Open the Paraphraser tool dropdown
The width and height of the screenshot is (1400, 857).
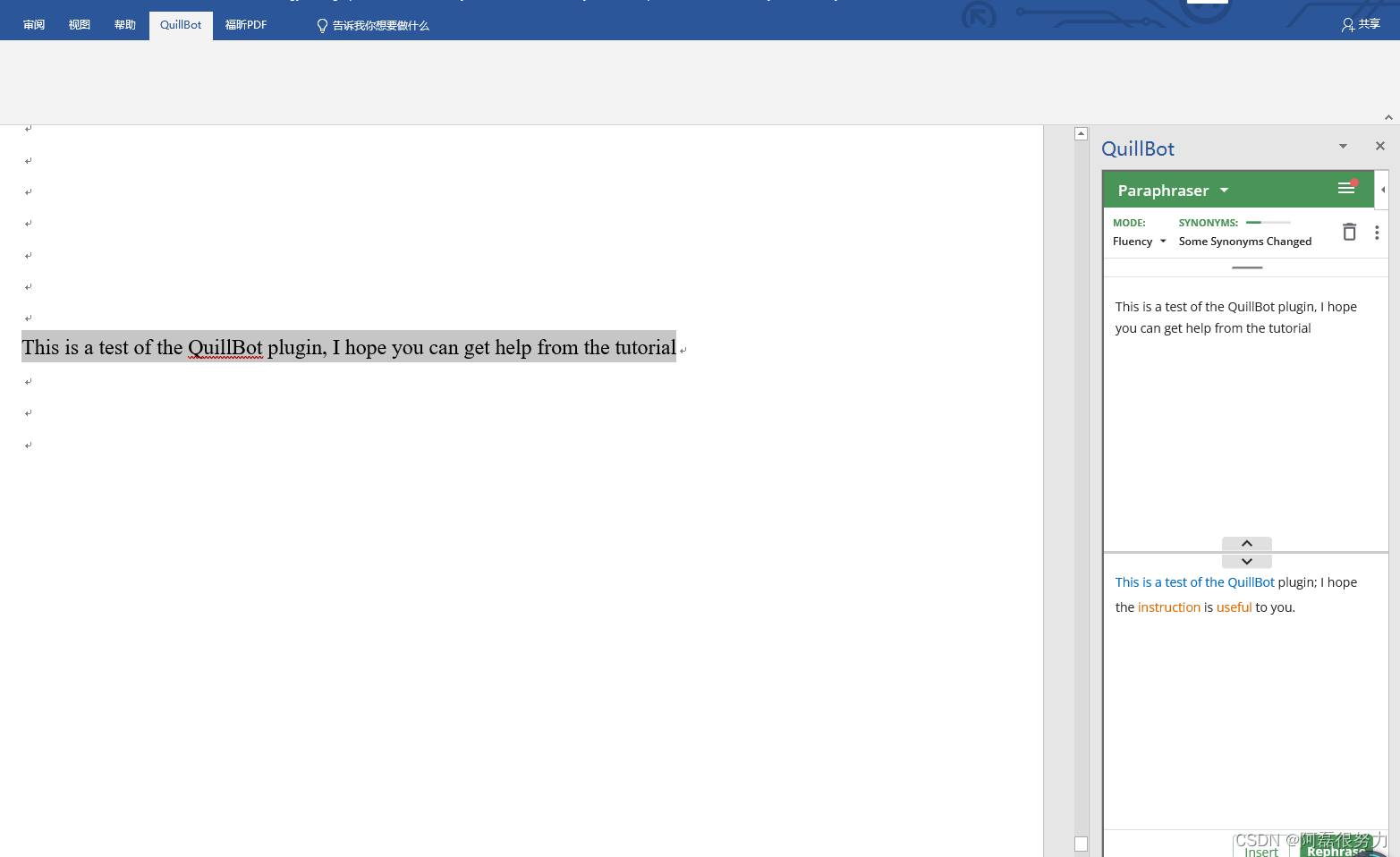coord(1173,191)
